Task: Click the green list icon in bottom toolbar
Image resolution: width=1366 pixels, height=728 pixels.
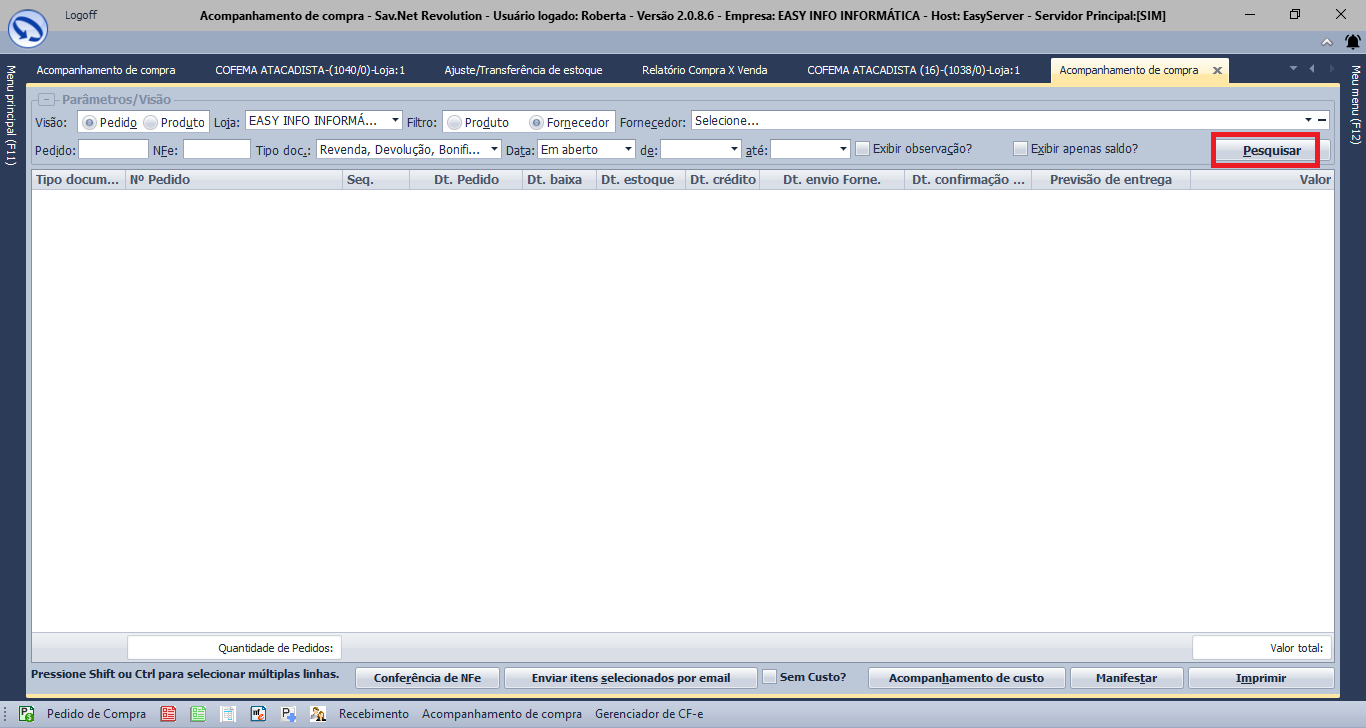Action: pos(198,714)
